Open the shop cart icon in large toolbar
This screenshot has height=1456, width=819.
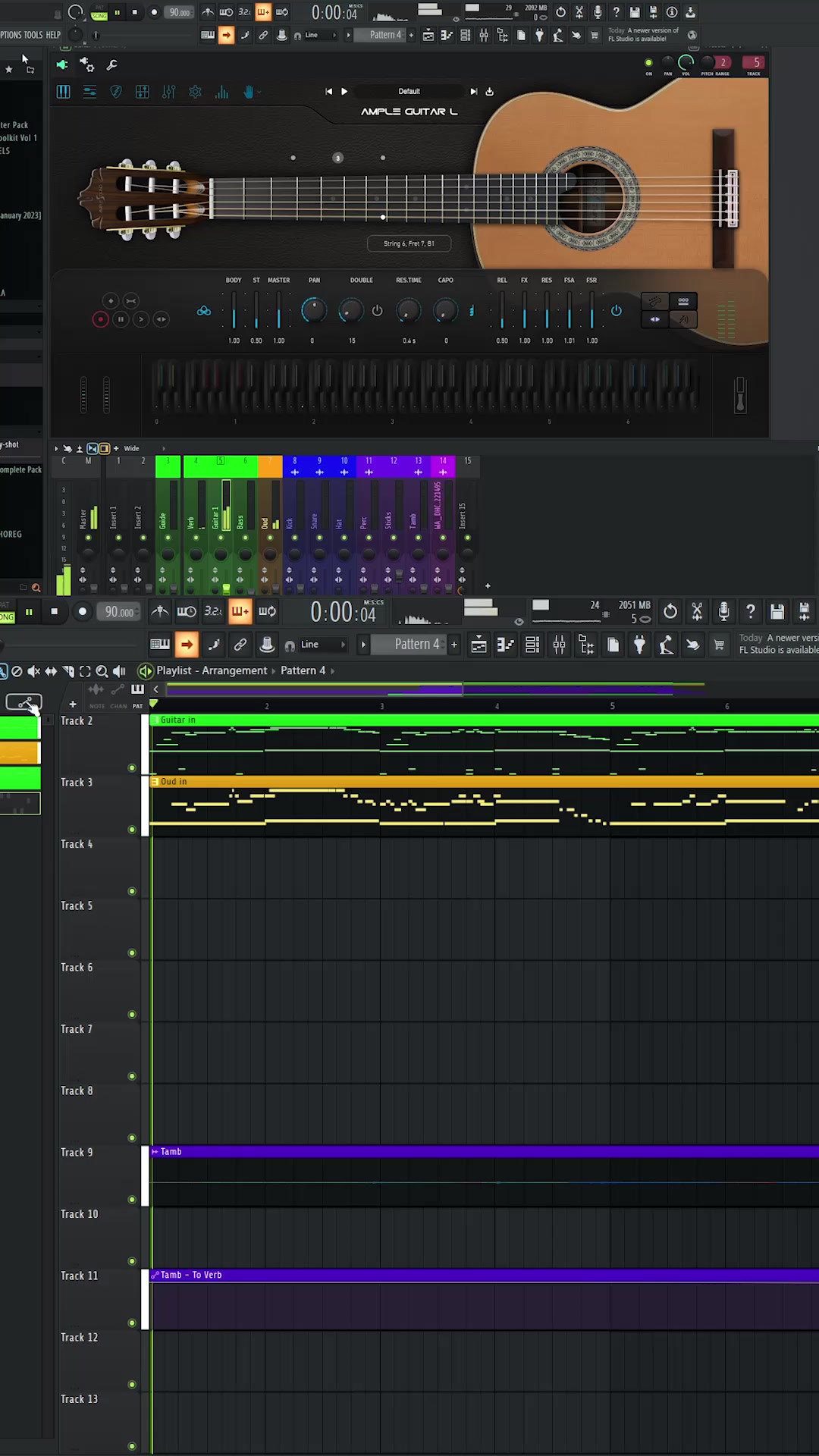(719, 645)
